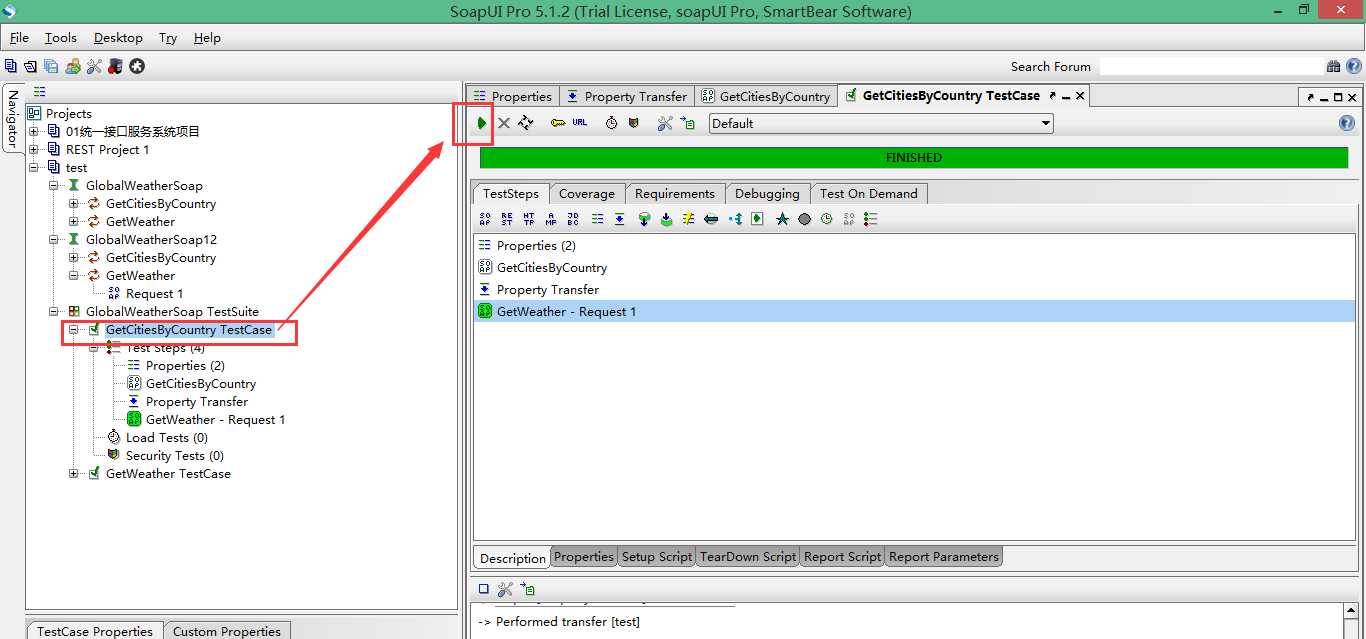Open TestCase options wrench-and-screwdriver icon
This screenshot has height=639, width=1366.
pos(665,123)
